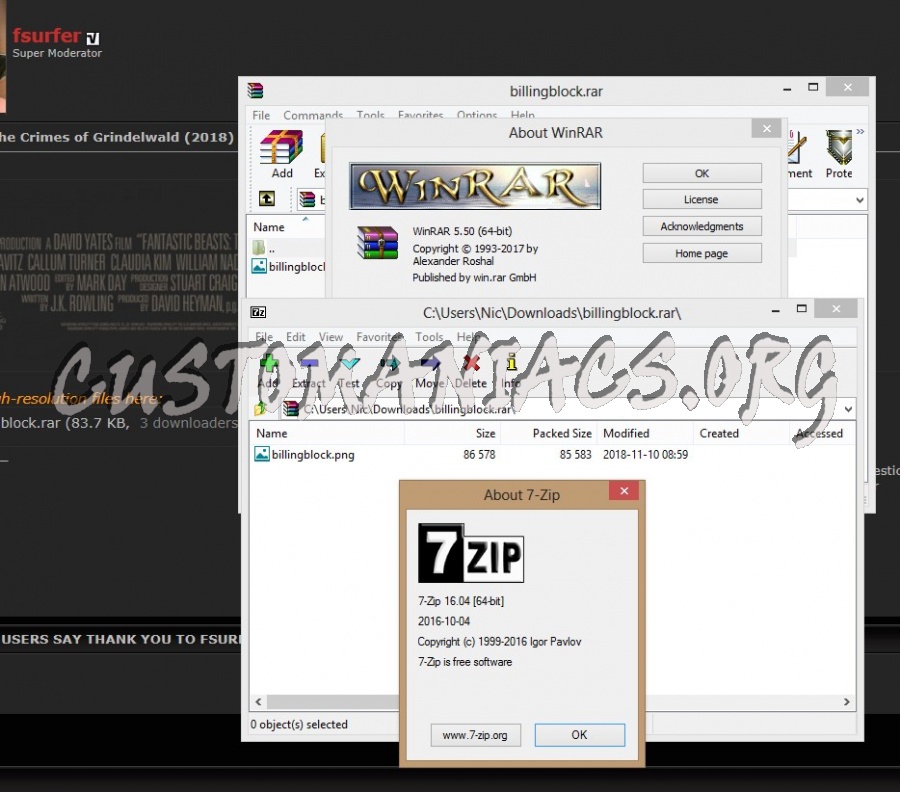Screen dimensions: 900x792
Task: Sort by Size column in 7-Zip
Action: coord(452,433)
